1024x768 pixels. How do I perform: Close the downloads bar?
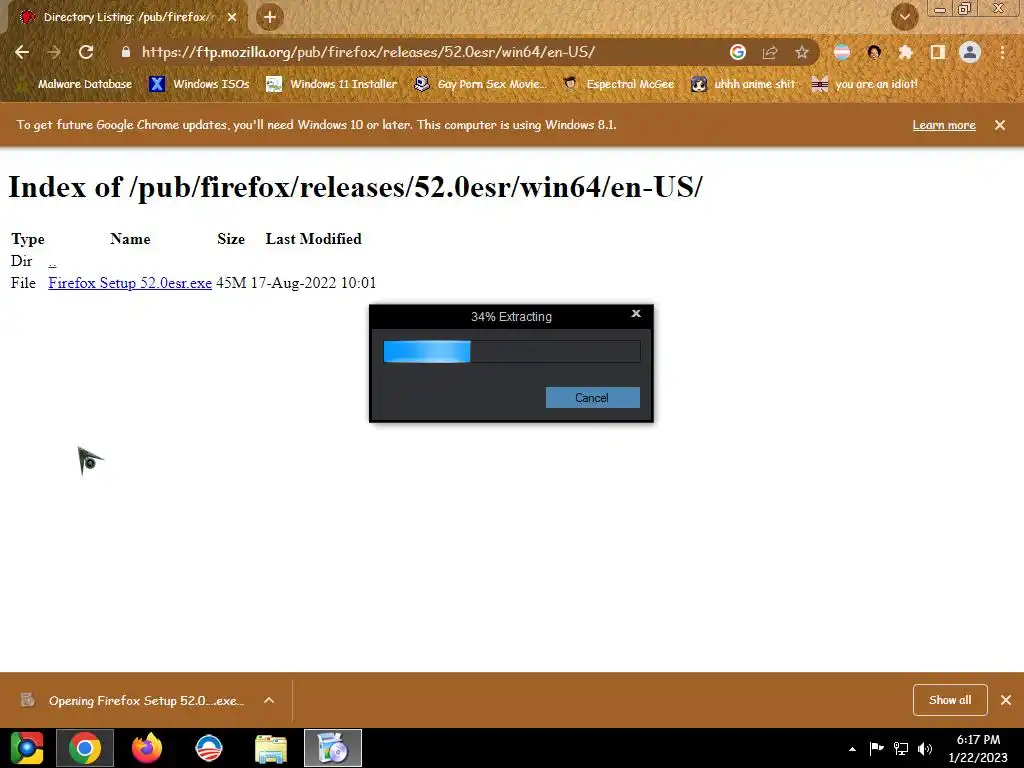(x=1006, y=700)
